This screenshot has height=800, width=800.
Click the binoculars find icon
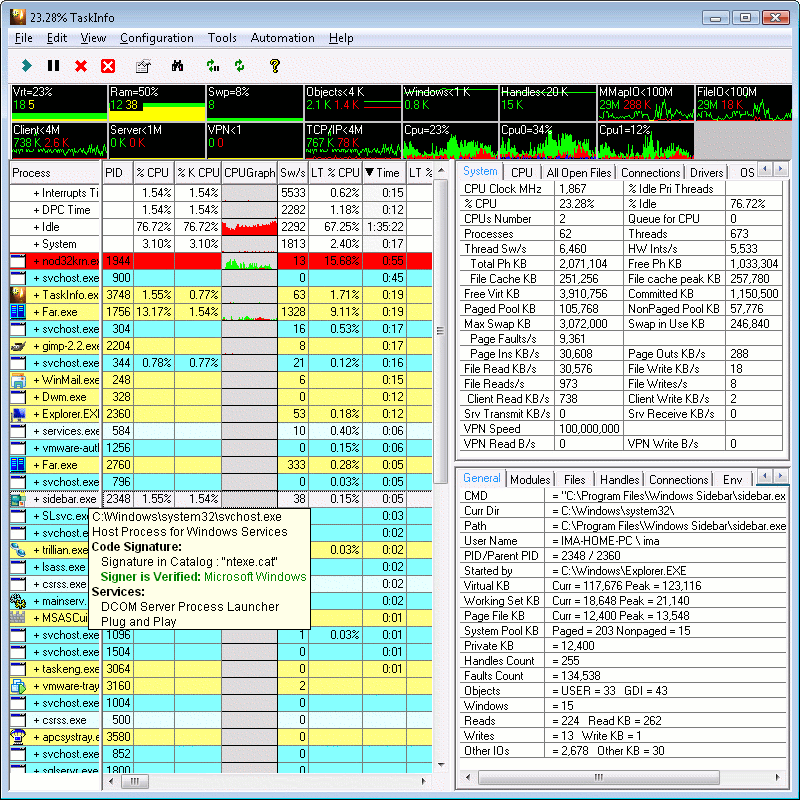pyautogui.click(x=178, y=66)
